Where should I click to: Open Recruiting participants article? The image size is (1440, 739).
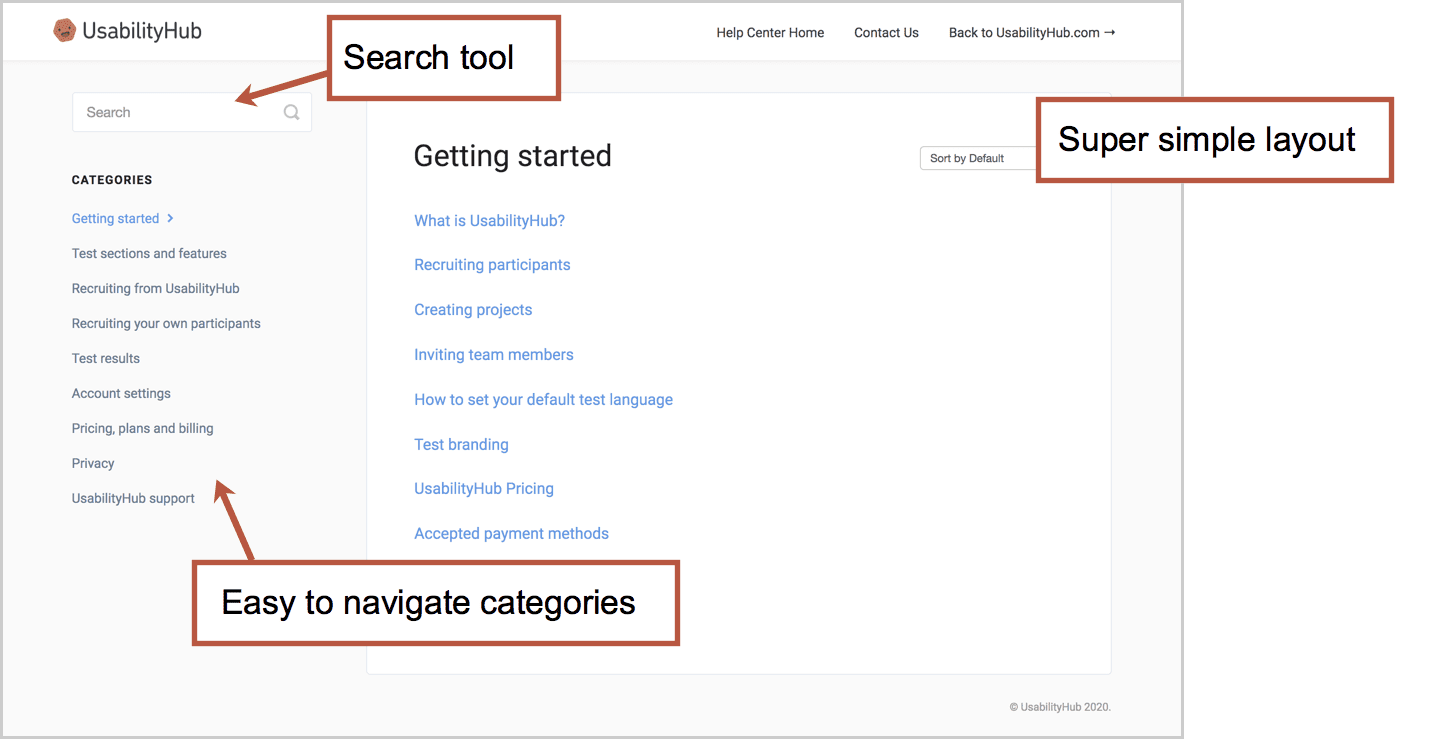[492, 265]
